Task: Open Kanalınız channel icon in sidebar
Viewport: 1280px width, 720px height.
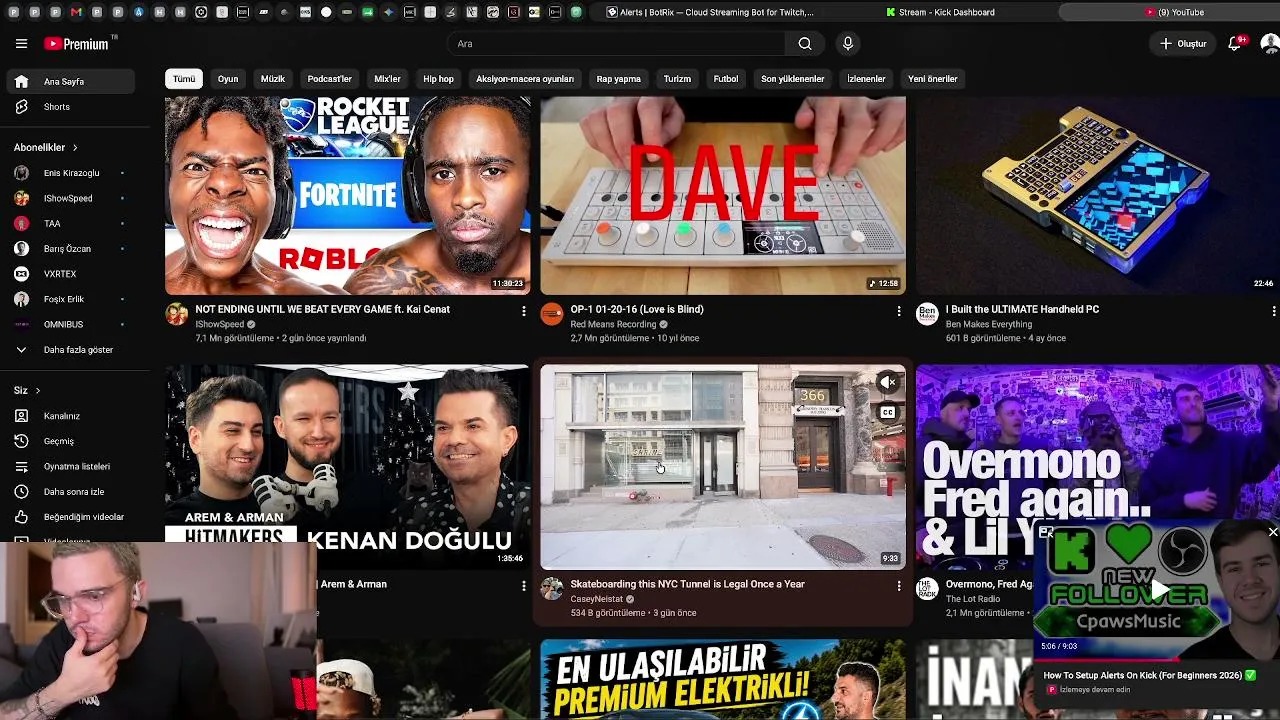Action: [21, 416]
